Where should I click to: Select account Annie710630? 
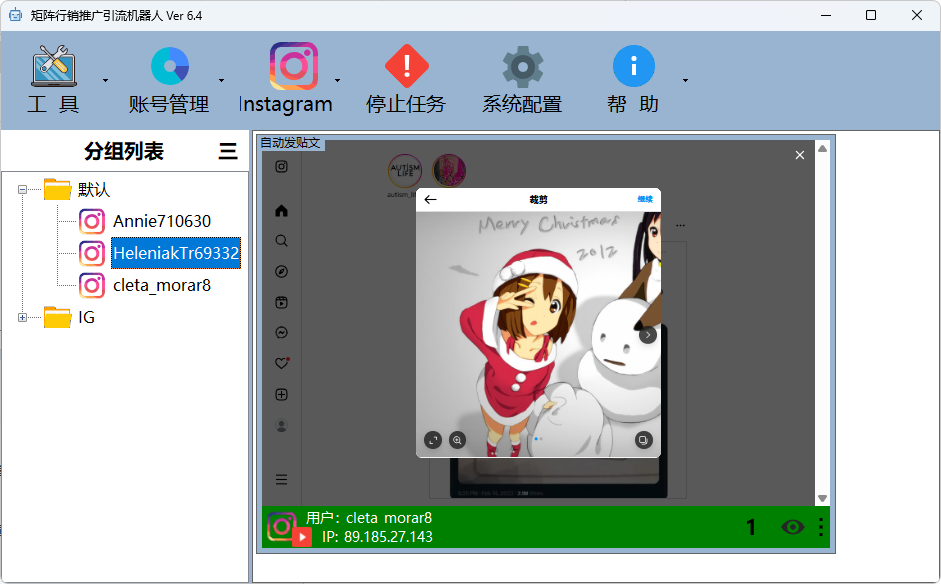pos(162,221)
